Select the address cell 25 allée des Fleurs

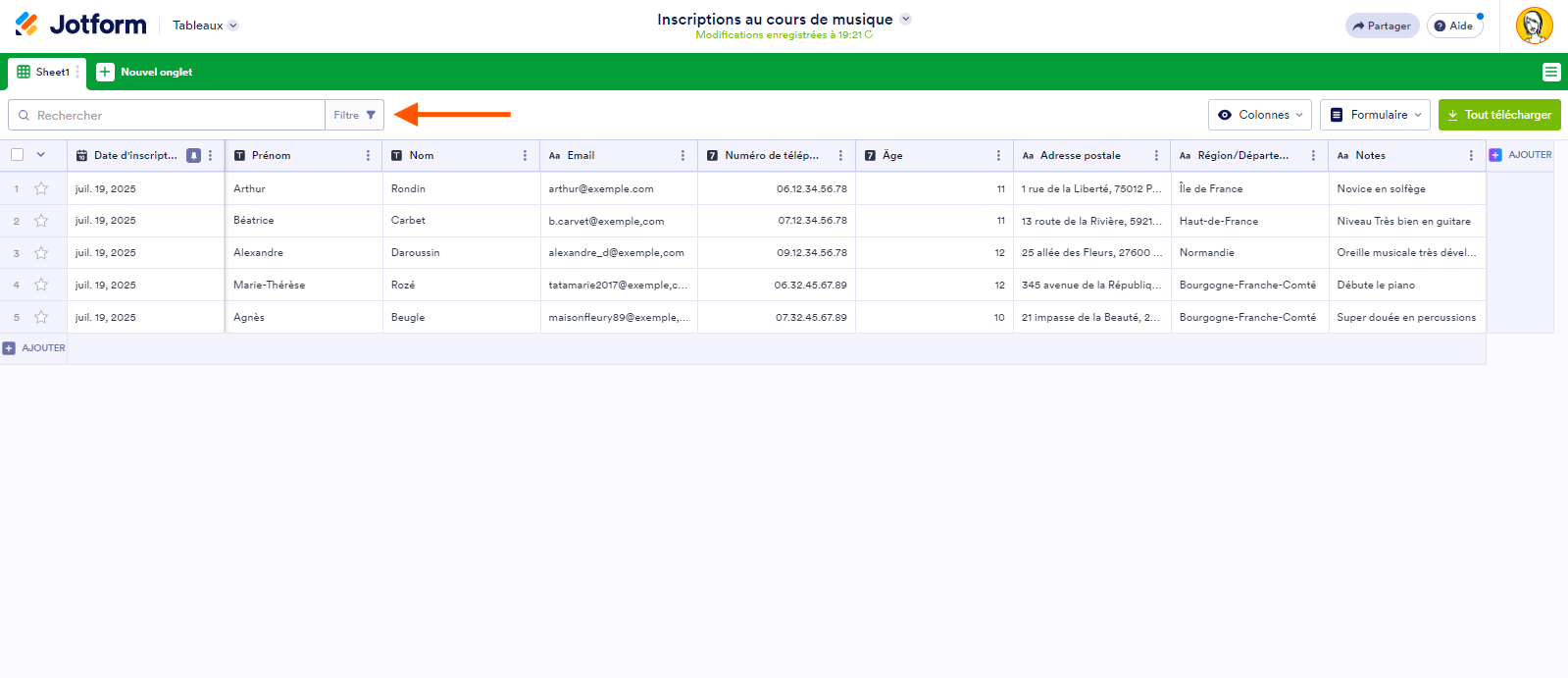pos(1091,253)
